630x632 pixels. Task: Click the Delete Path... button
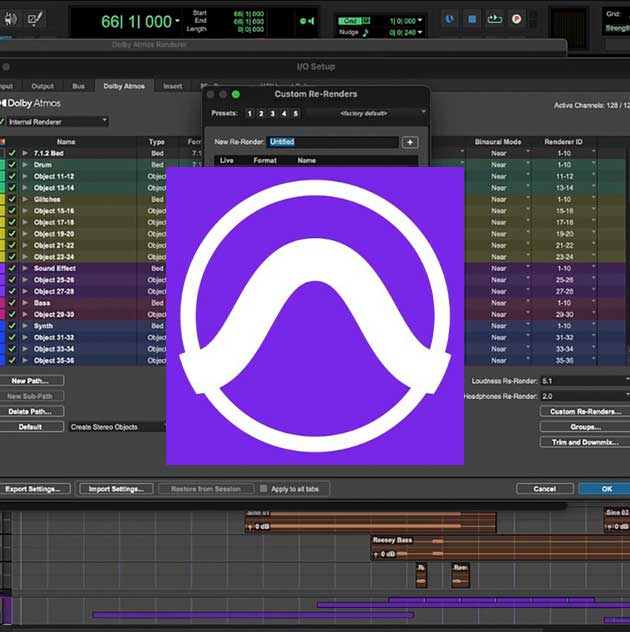(x=30, y=412)
